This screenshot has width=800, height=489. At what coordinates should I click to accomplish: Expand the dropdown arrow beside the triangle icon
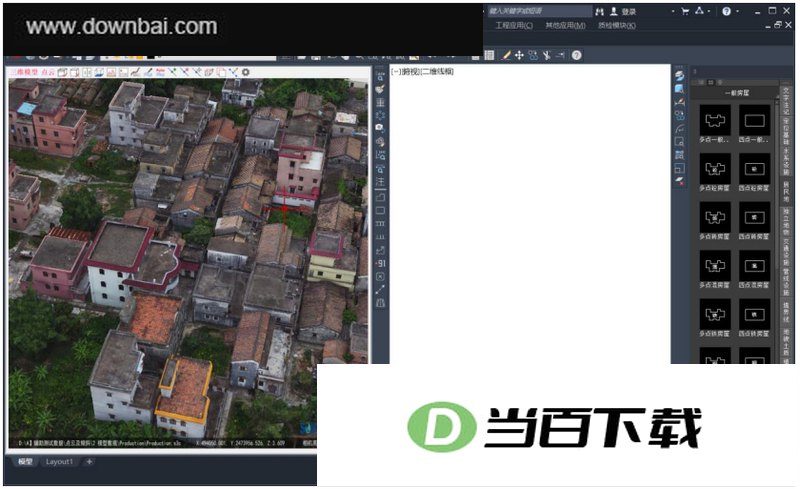pyautogui.click(x=709, y=11)
